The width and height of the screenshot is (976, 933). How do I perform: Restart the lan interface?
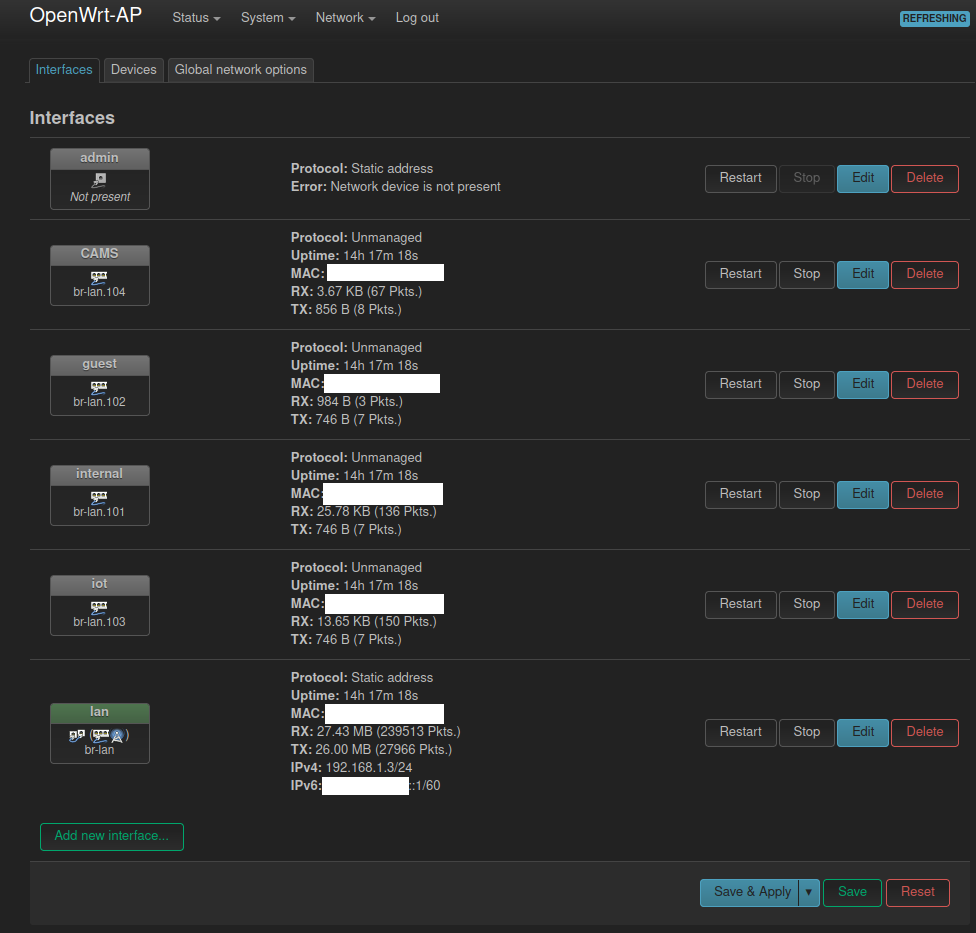pos(741,733)
